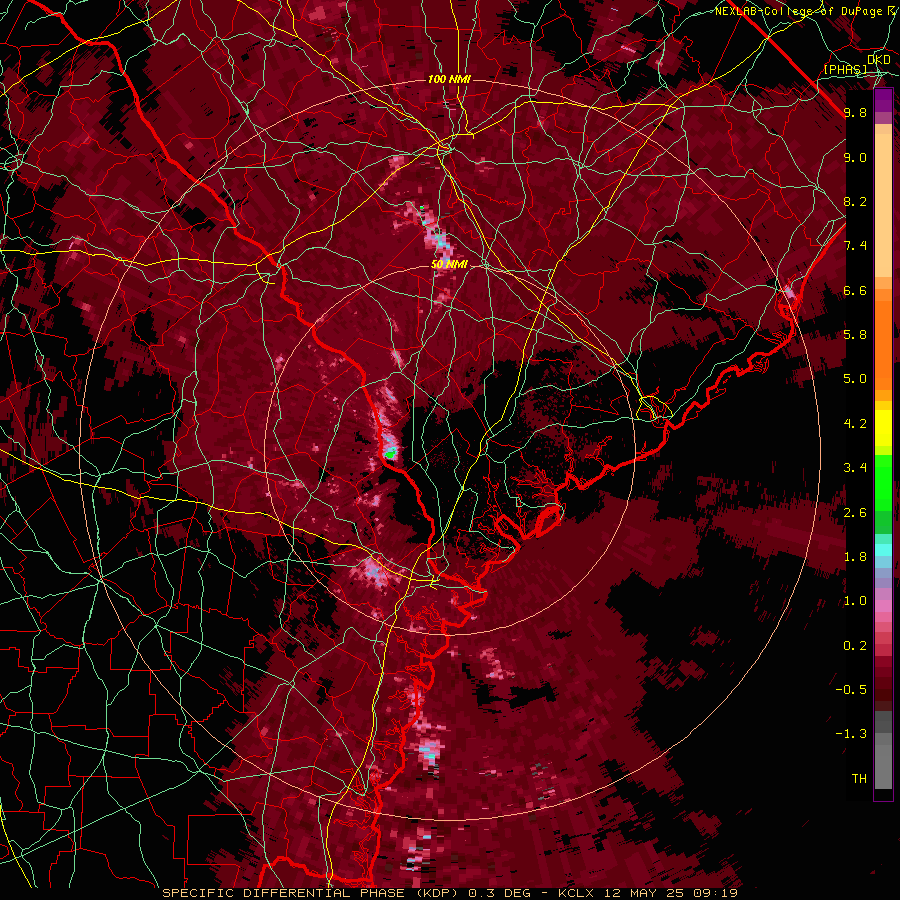Viewport: 900px width, 900px height.
Task: Click the 4.2 scale value
Action: tap(855, 424)
